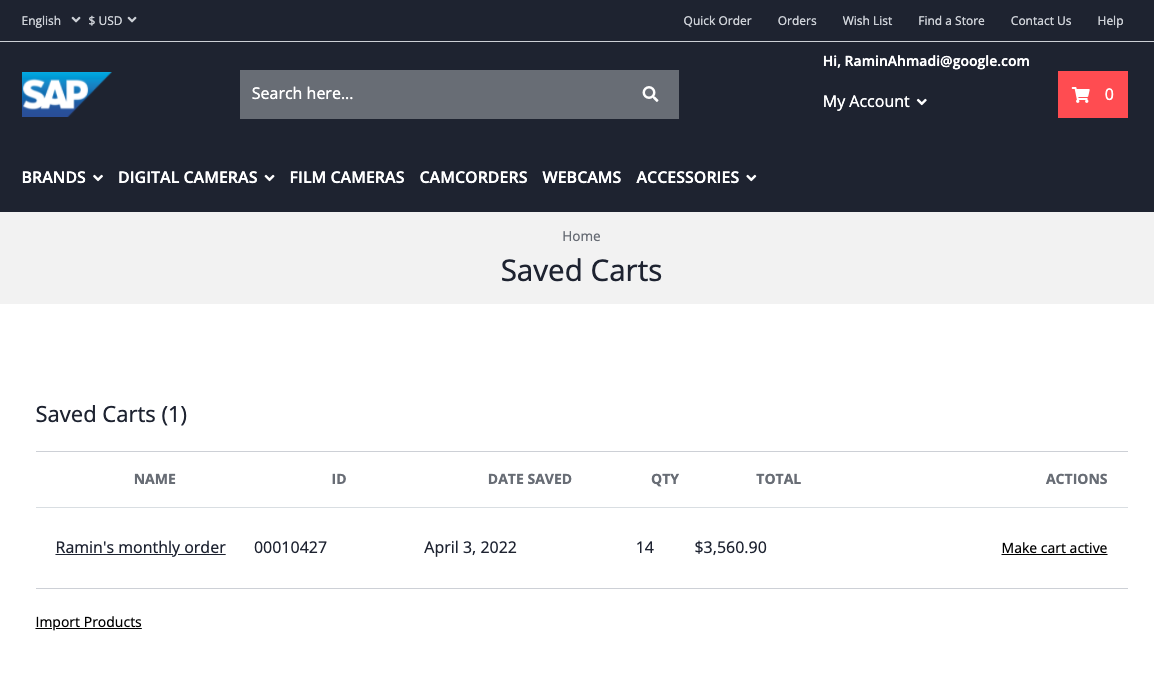The width and height of the screenshot is (1154, 678).
Task: Select the Webcams category
Action: click(582, 177)
